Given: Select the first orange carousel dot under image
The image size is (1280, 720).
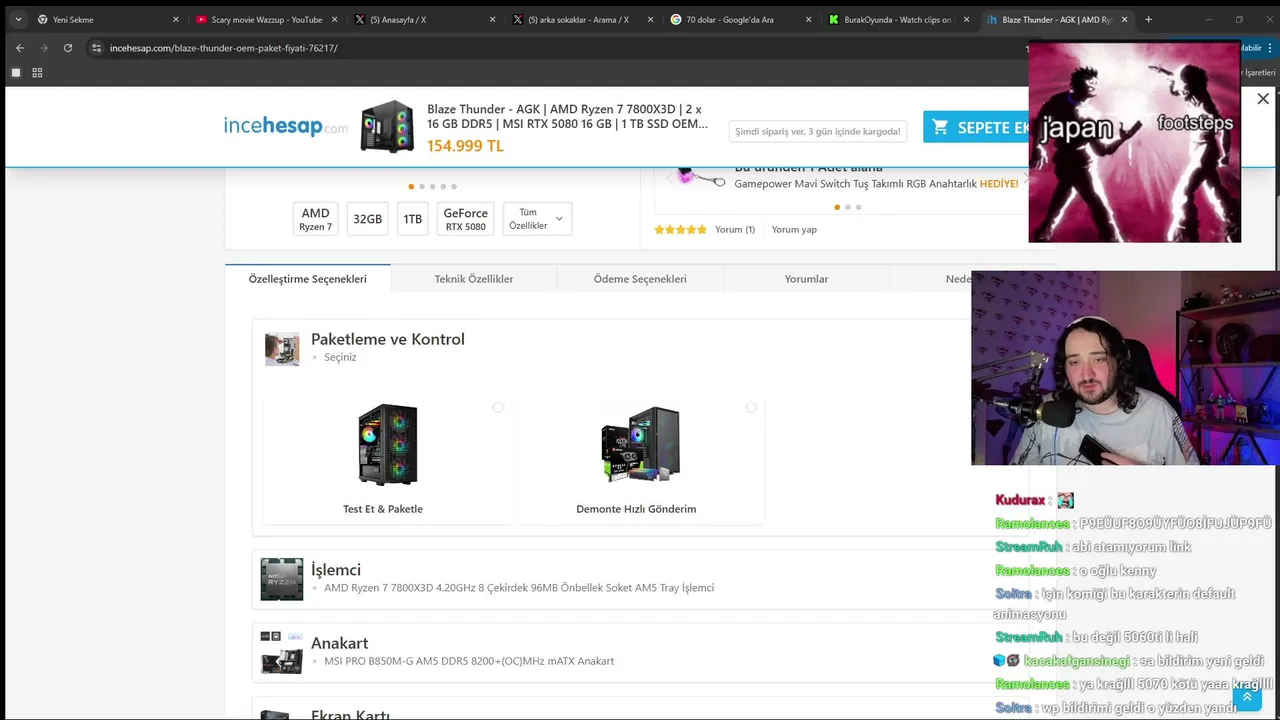Looking at the screenshot, I should 411,186.
